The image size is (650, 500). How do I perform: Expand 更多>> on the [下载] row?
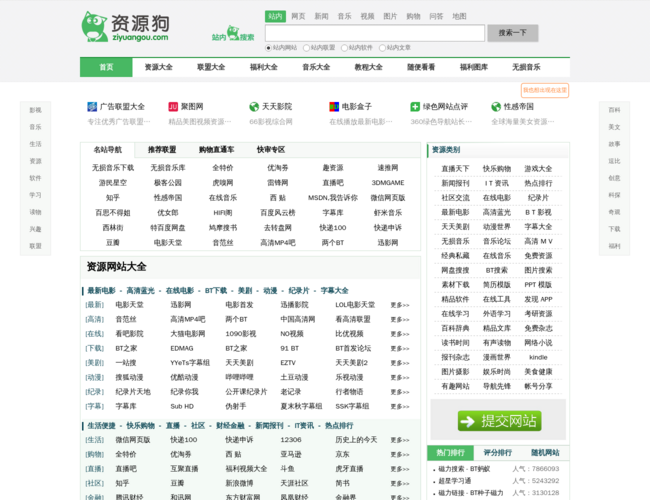400,349
